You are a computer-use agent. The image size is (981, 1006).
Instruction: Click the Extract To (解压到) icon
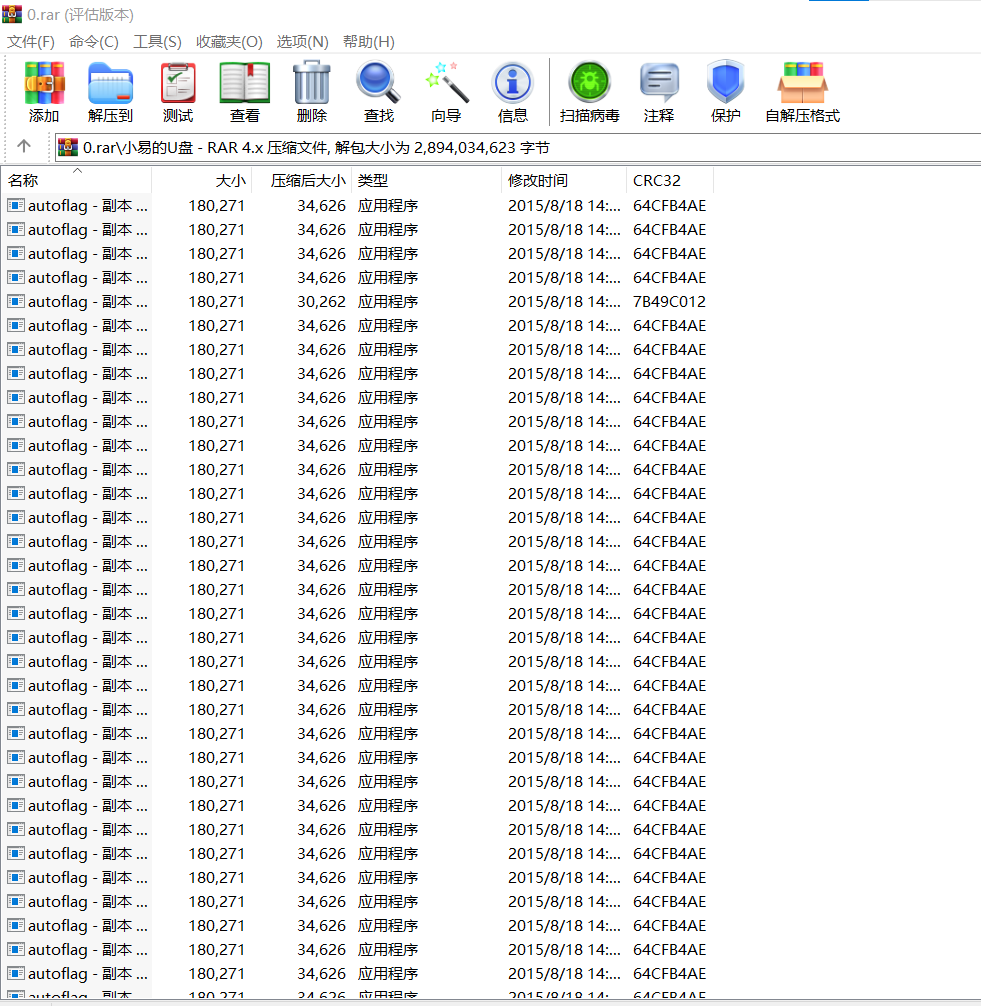(x=110, y=91)
